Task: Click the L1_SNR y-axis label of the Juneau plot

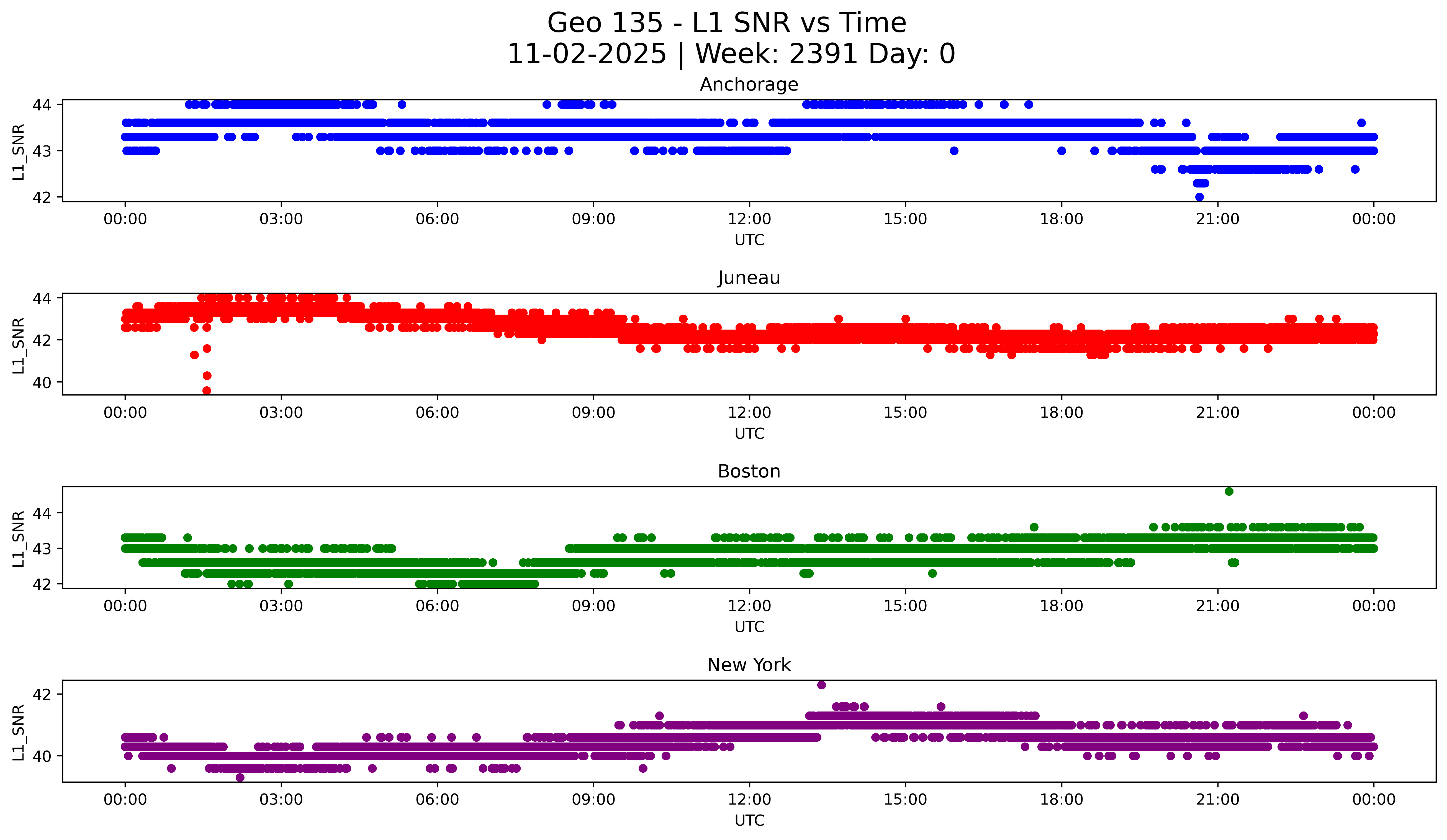Action: (x=18, y=345)
